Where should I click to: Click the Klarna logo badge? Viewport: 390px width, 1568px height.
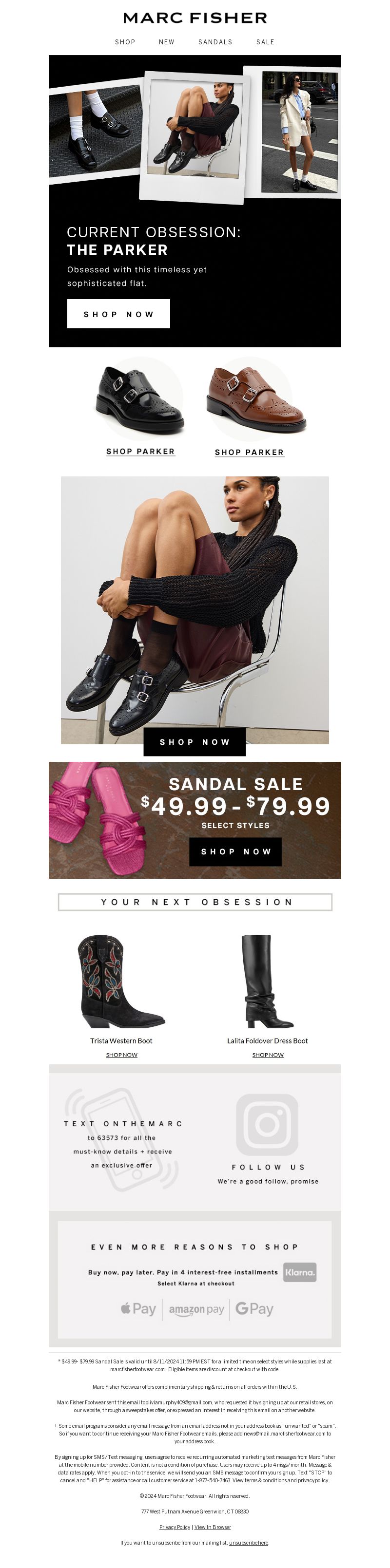300,1271
